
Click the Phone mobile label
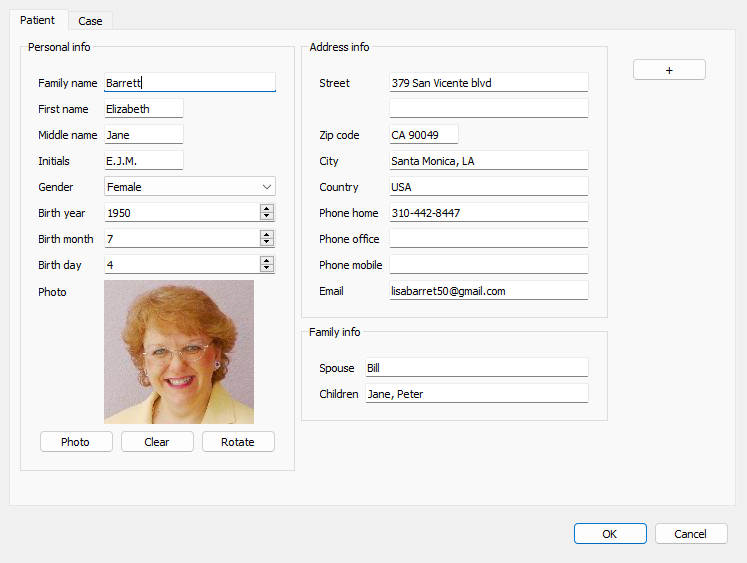pos(351,265)
